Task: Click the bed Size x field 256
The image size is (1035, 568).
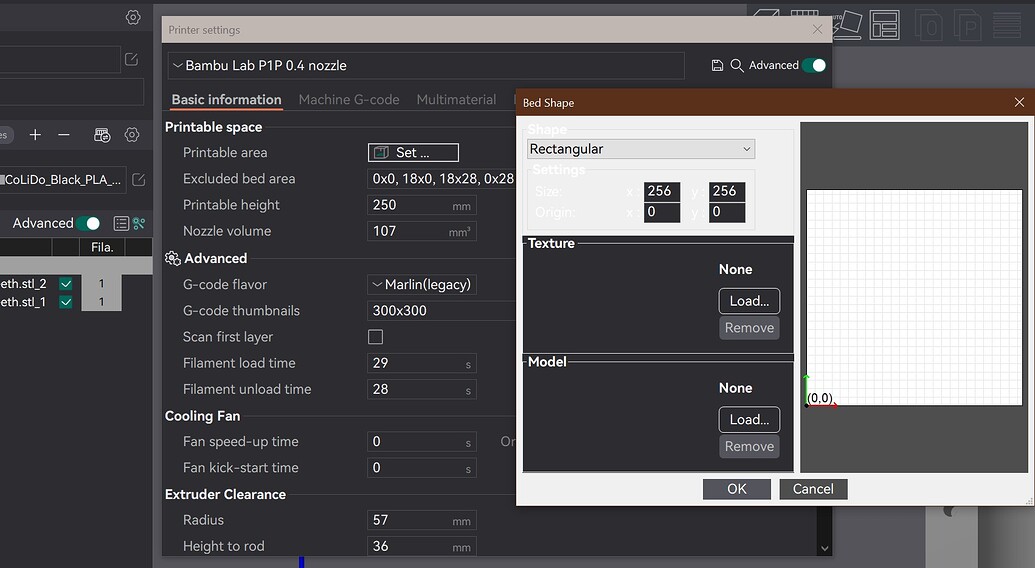Action: coord(662,191)
